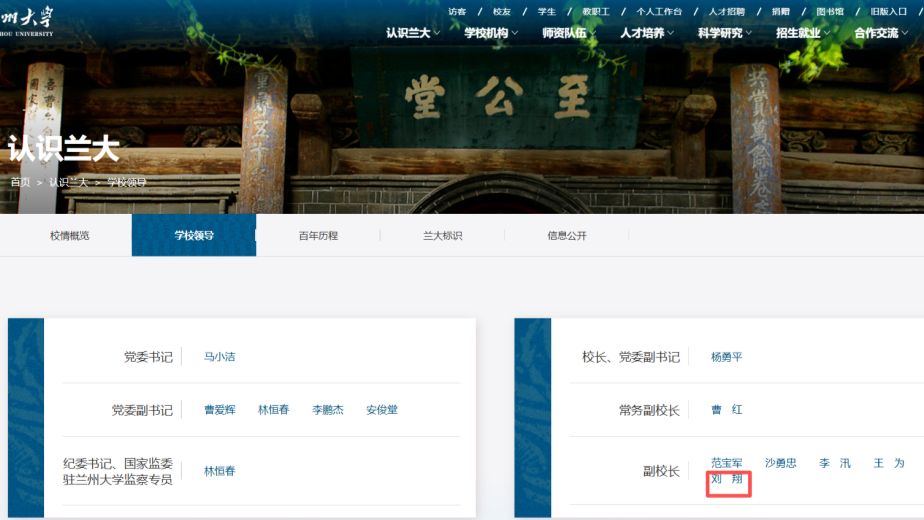Open the 教职工 top link
This screenshot has height=520, width=924.
(596, 11)
